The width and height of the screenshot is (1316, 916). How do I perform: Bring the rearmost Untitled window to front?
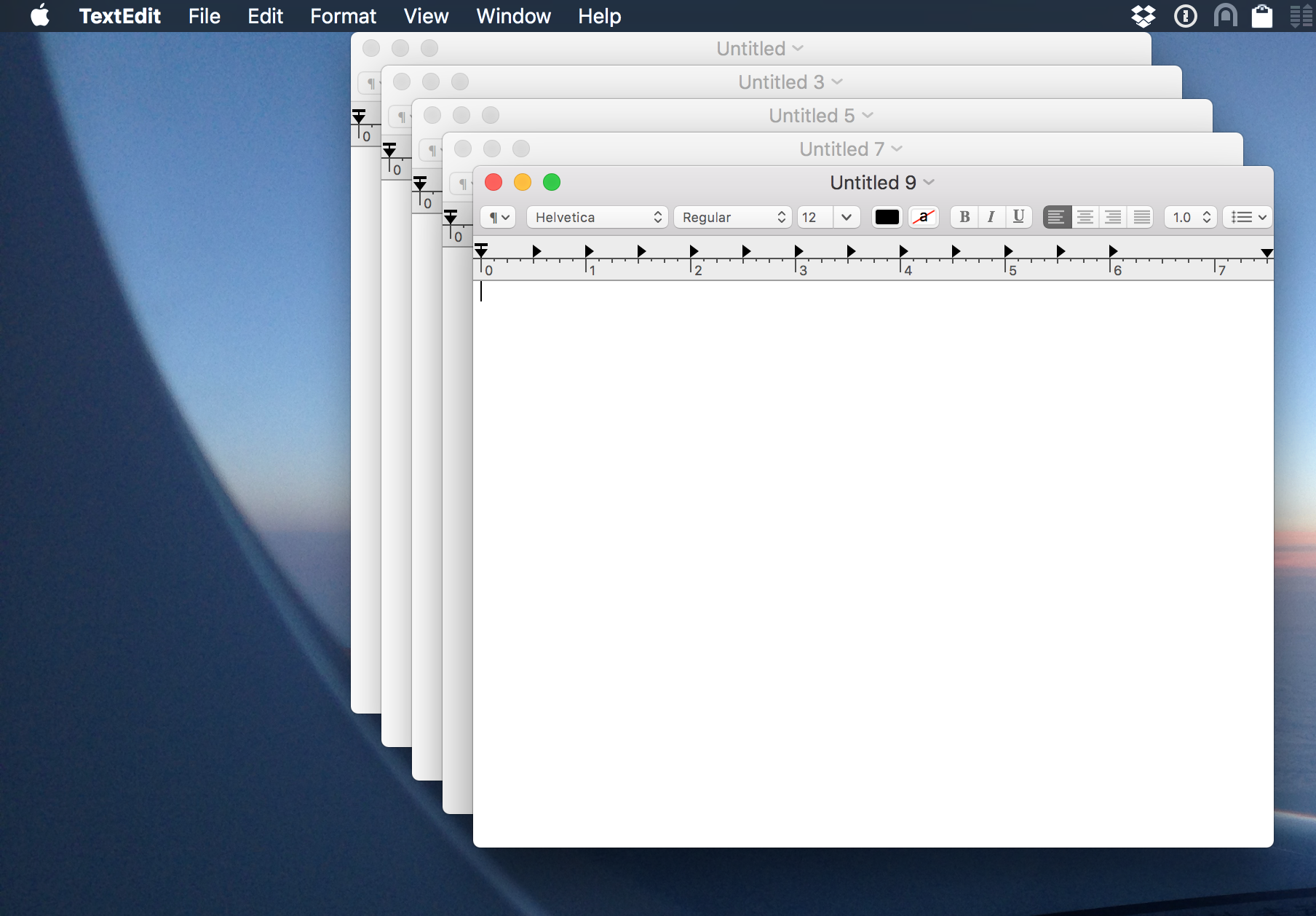(x=750, y=48)
